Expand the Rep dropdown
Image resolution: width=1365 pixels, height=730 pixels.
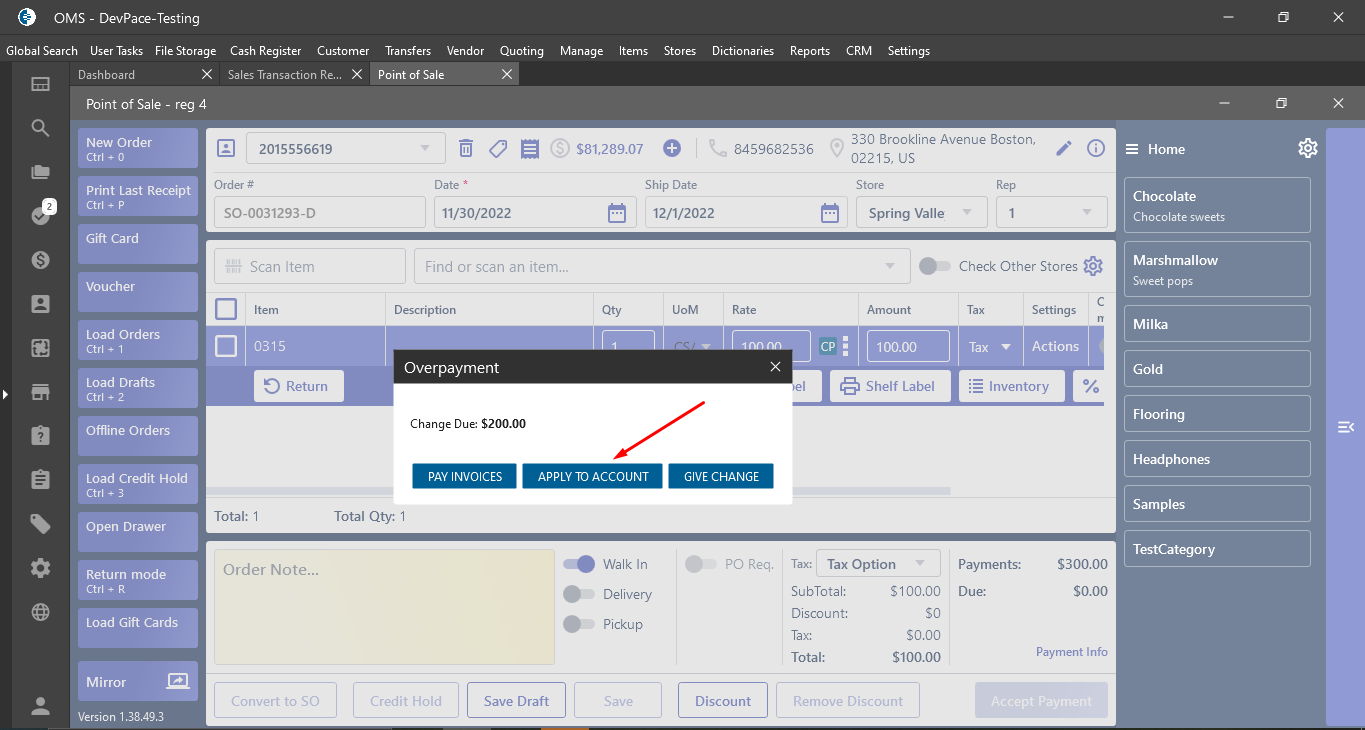pyautogui.click(x=1050, y=213)
